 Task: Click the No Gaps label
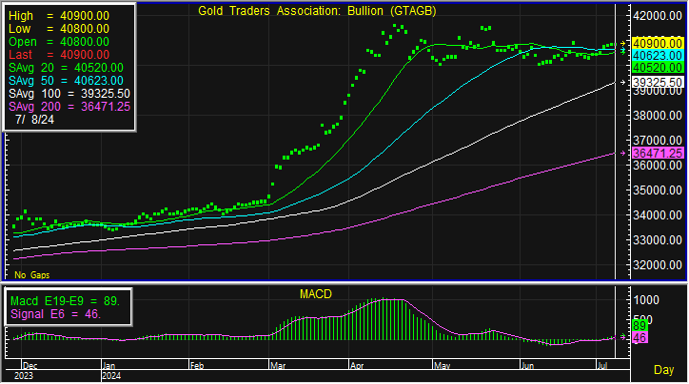32,275
